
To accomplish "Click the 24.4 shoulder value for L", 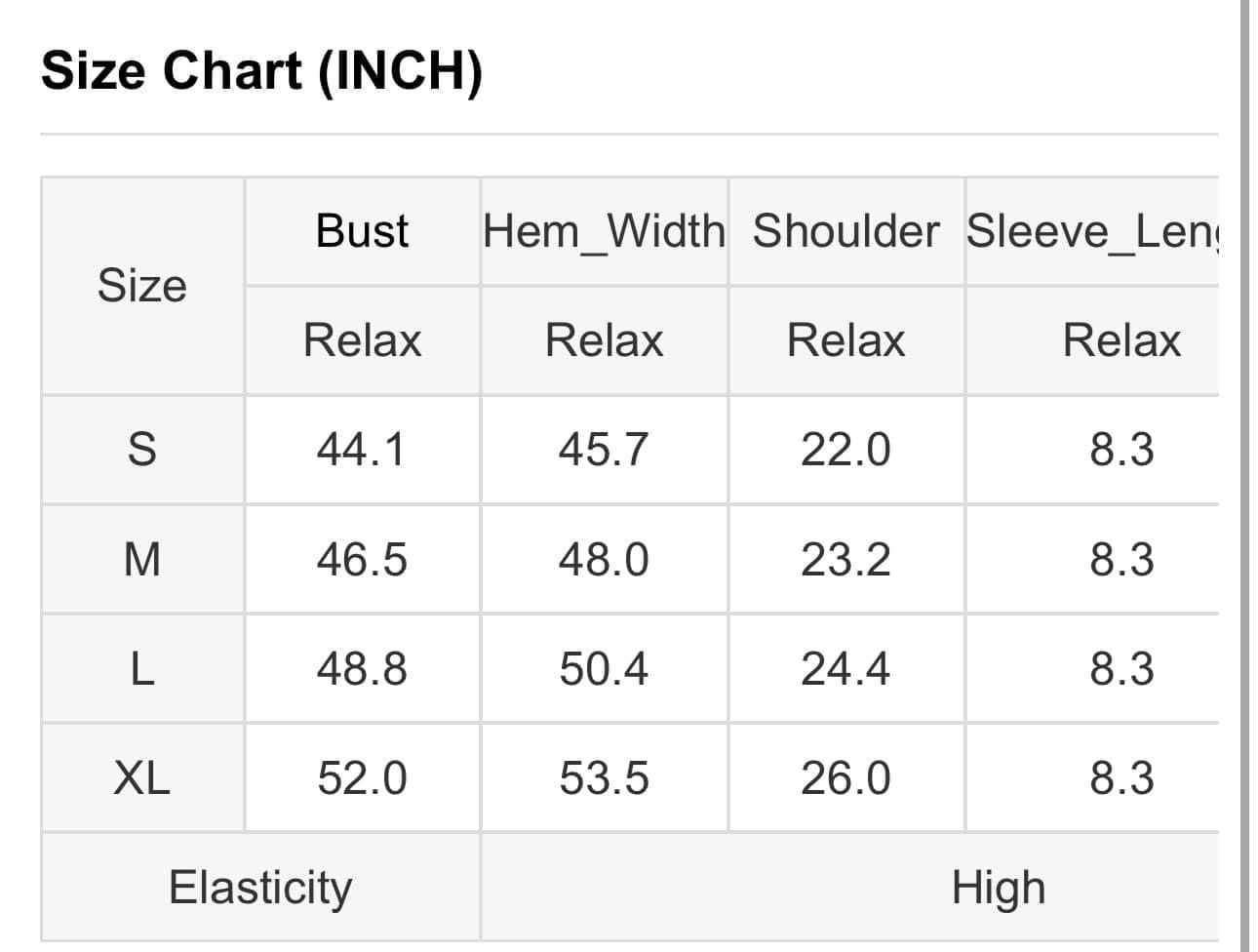I will tap(845, 669).
